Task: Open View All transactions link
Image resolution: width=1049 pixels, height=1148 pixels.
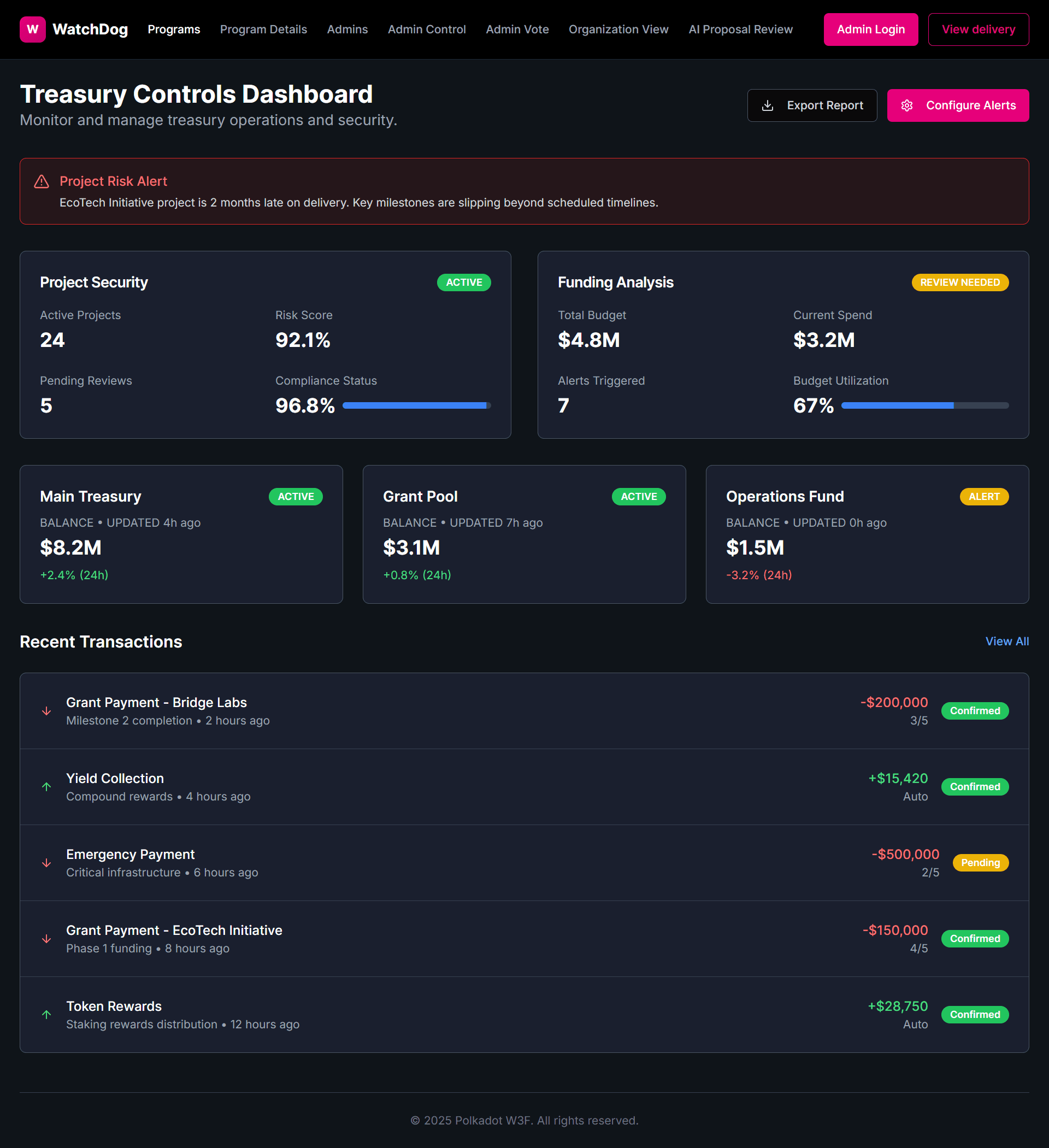Action: tap(1006, 641)
